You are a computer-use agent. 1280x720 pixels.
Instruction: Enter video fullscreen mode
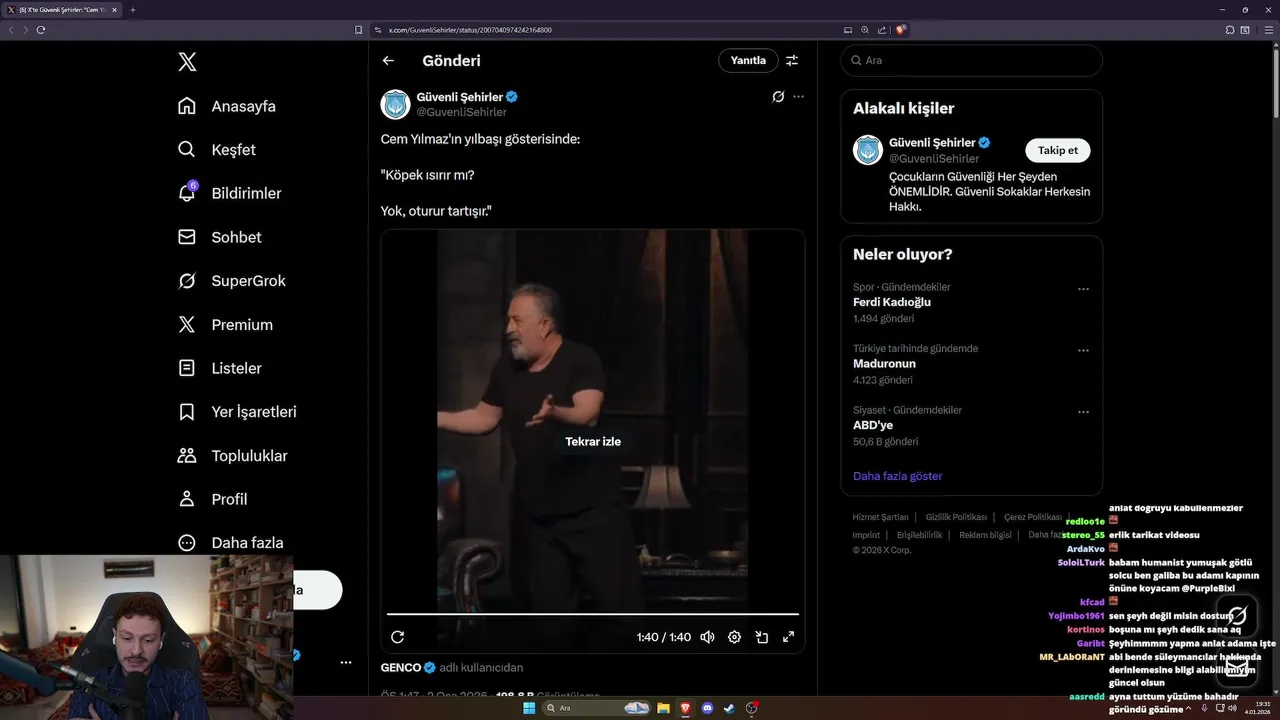coord(788,637)
